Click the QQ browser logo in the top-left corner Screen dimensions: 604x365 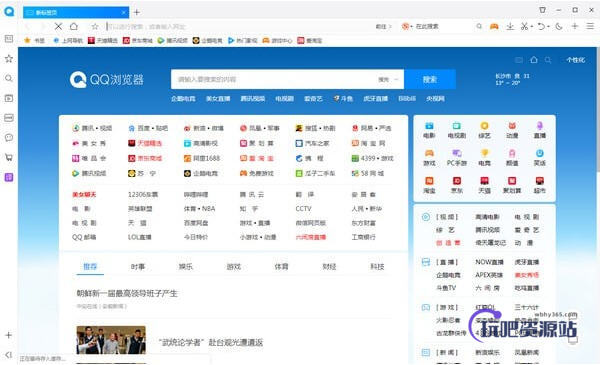click(x=9, y=11)
